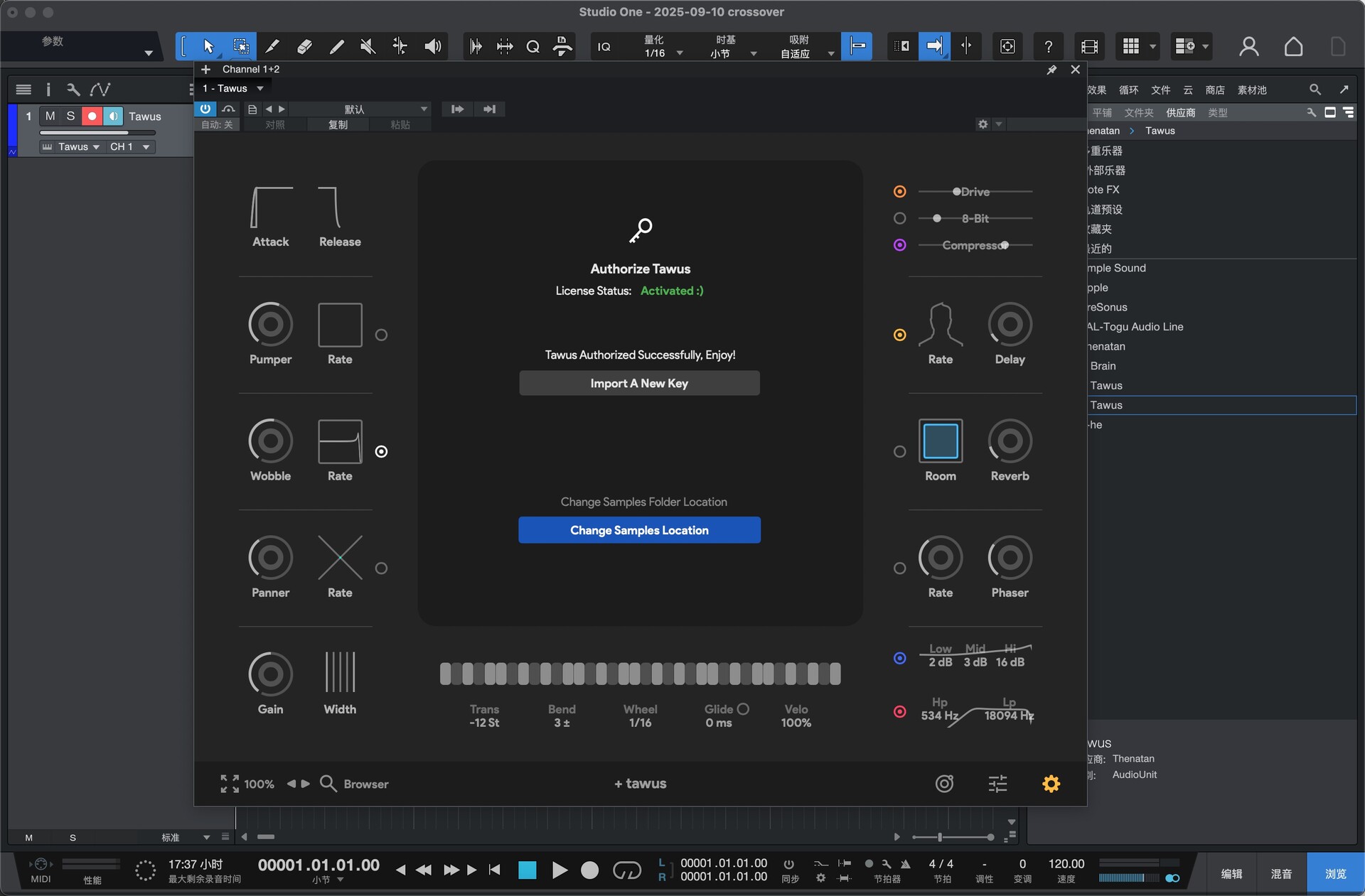The height and width of the screenshot is (896, 1365).
Task: Open the preset 默认 dropdown
Action: [359, 109]
